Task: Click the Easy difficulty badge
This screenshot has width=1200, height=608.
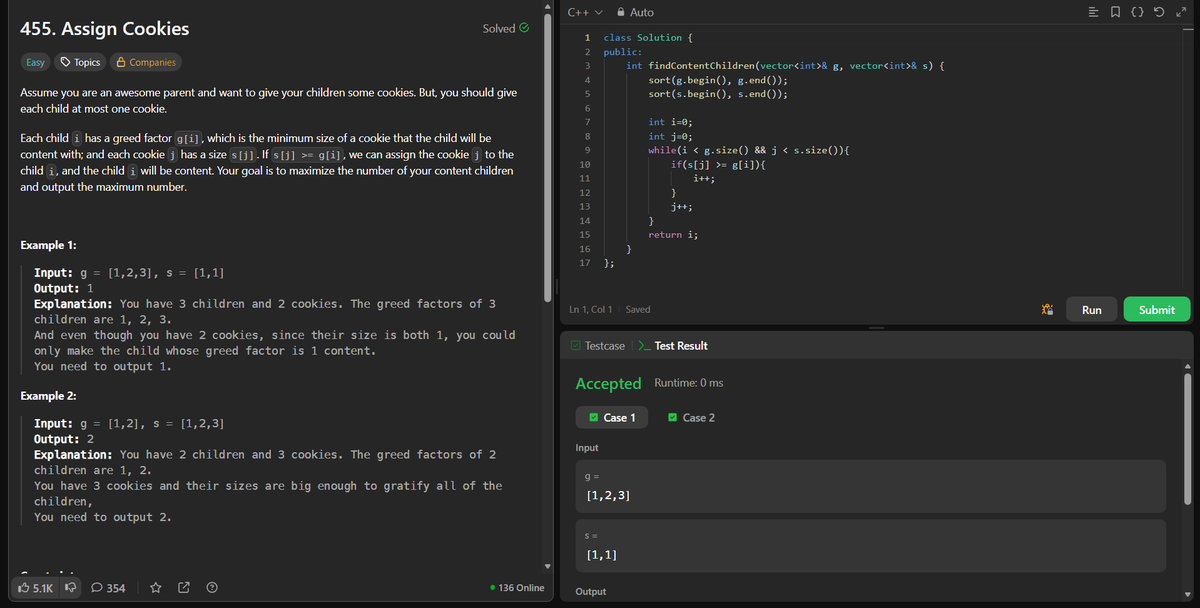Action: (35, 62)
